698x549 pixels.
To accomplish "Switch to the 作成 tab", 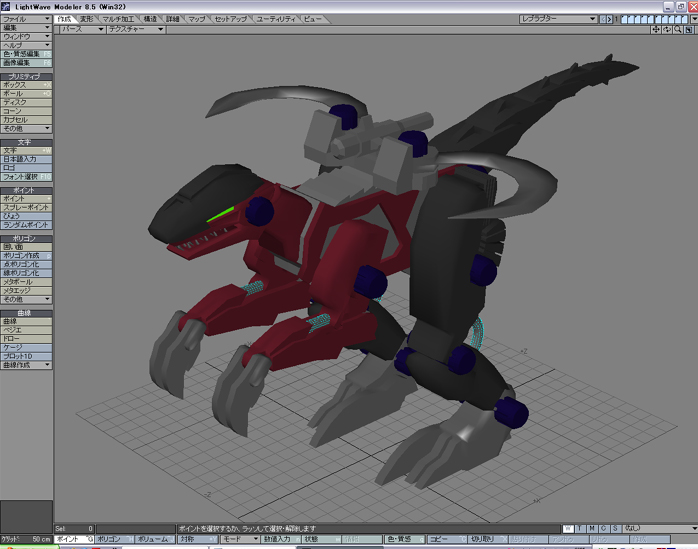I will [x=64, y=19].
